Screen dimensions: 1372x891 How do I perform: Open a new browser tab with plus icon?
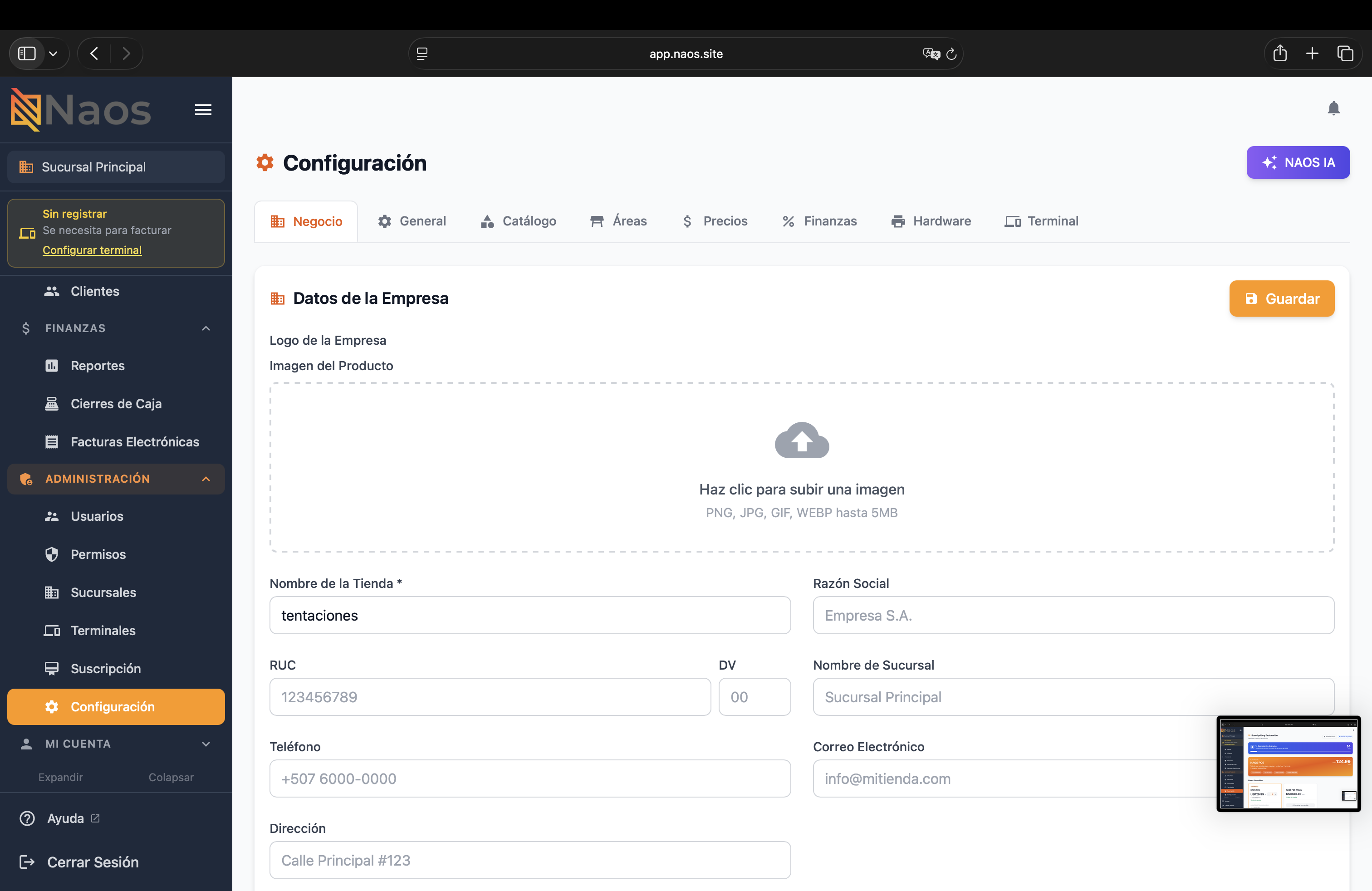(x=1312, y=54)
